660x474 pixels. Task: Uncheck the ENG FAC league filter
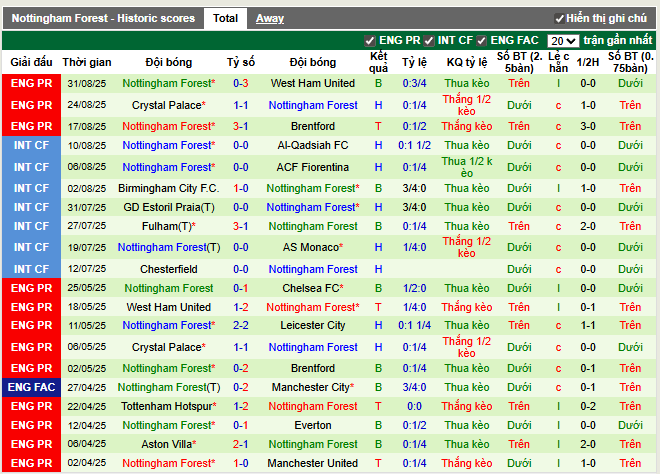[x=482, y=41]
